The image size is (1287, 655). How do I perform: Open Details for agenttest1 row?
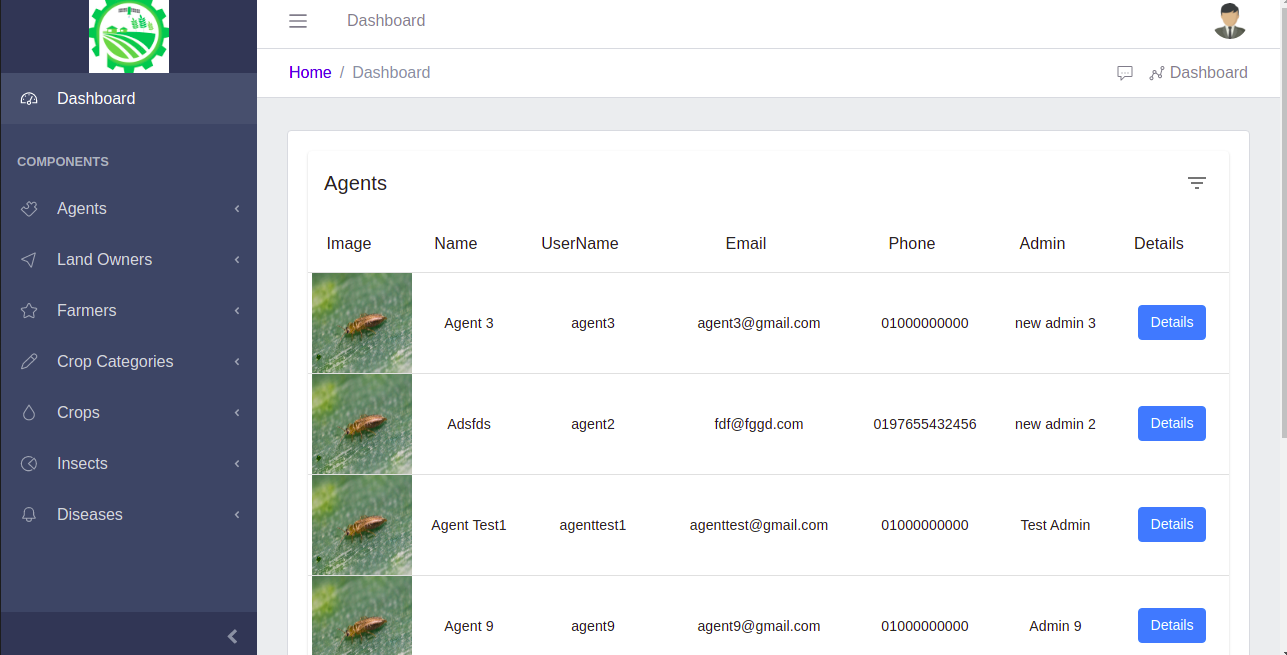1171,525
